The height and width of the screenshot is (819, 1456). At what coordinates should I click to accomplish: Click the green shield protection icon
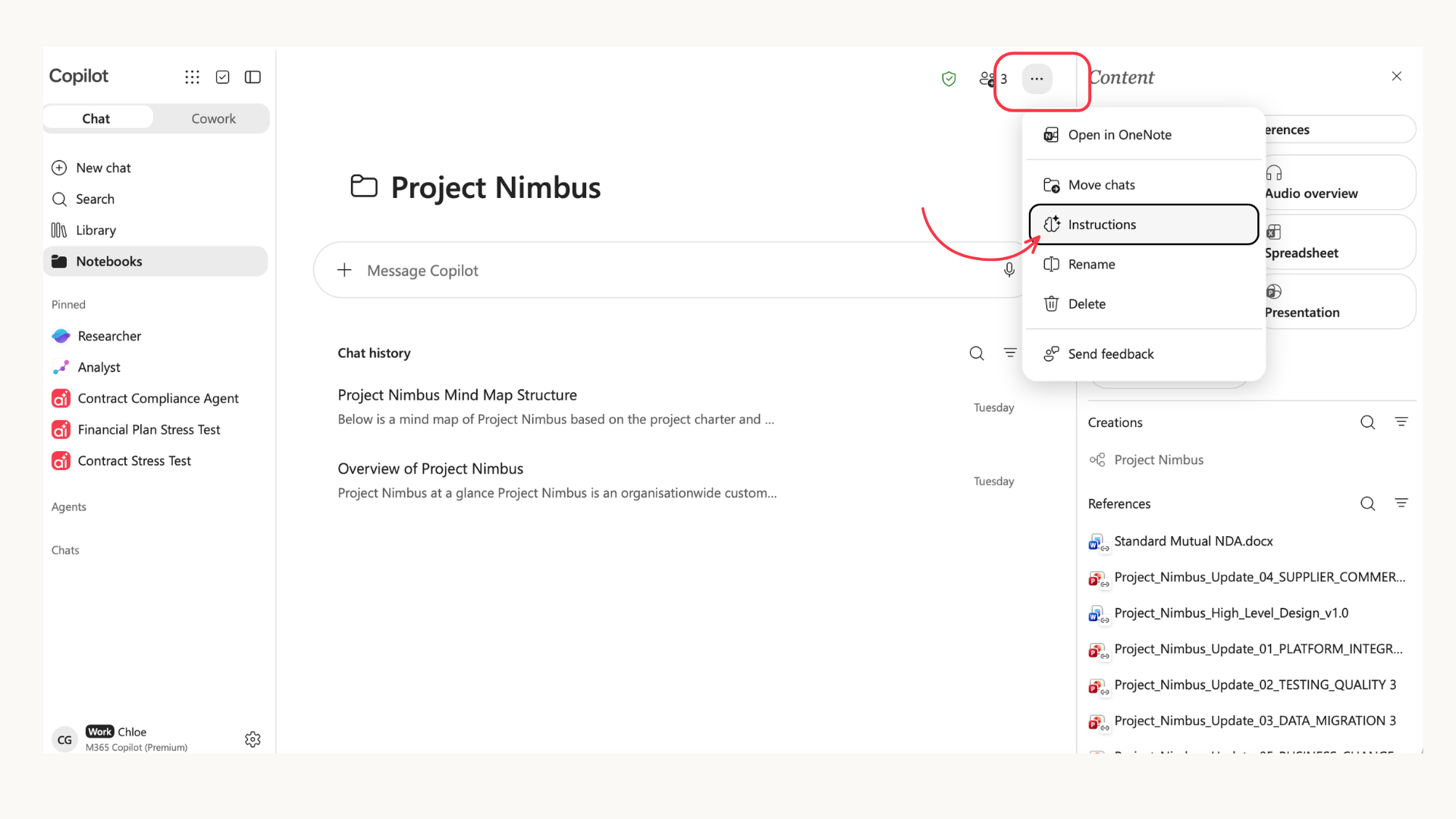point(949,79)
